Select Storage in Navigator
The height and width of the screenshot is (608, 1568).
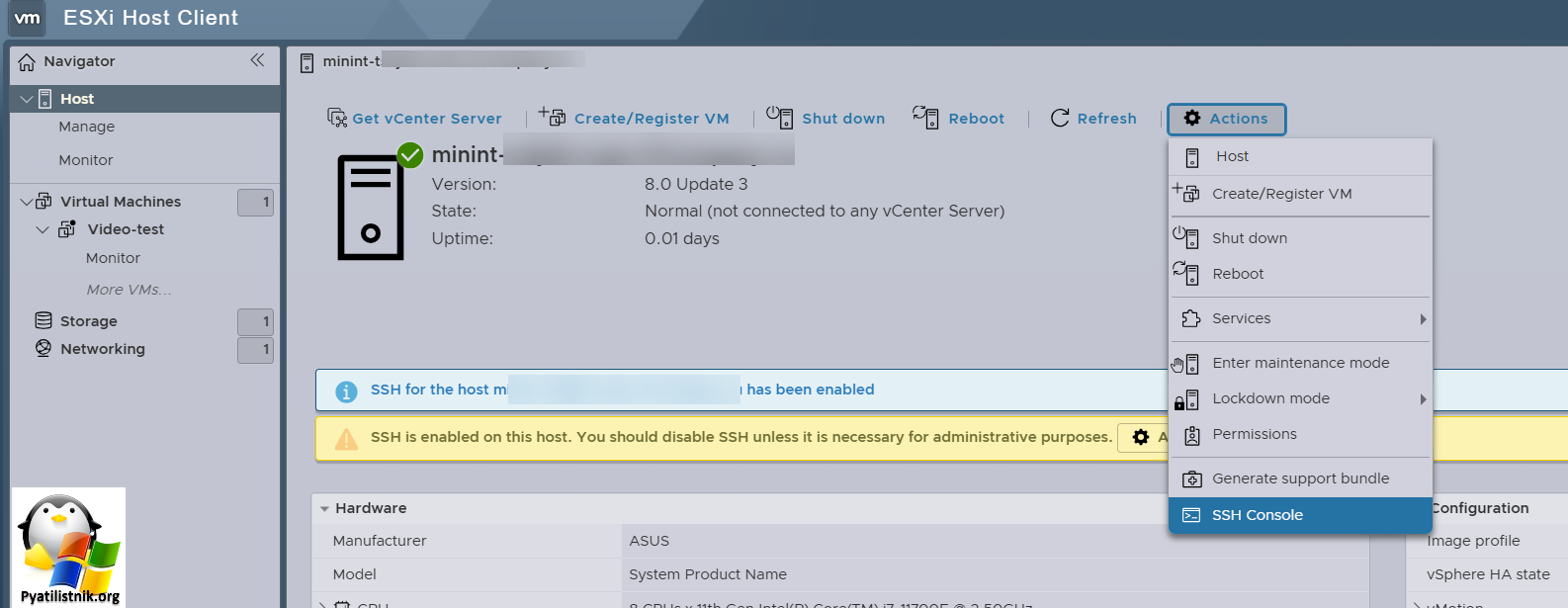88,321
